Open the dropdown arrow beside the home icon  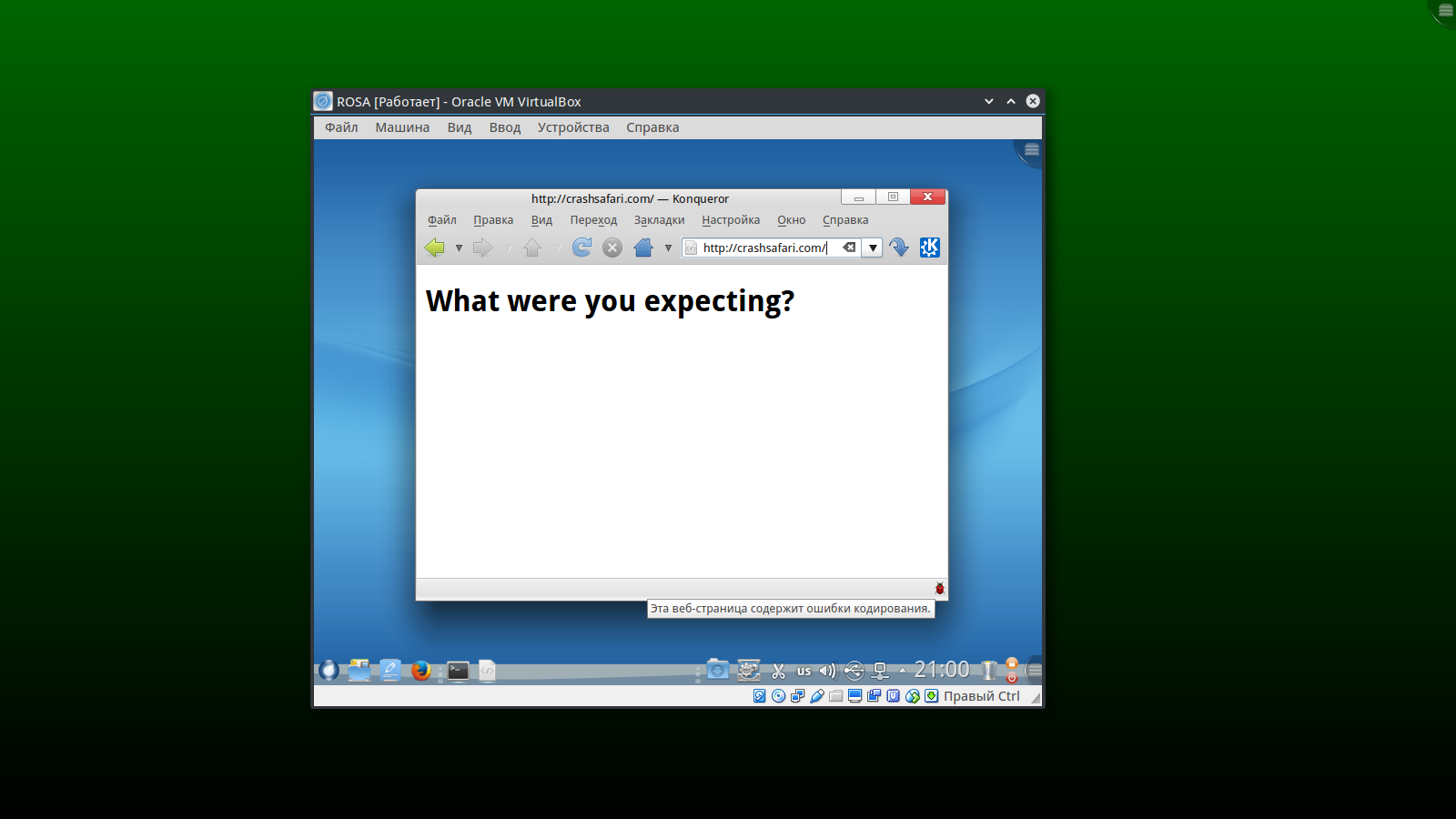pos(668,248)
